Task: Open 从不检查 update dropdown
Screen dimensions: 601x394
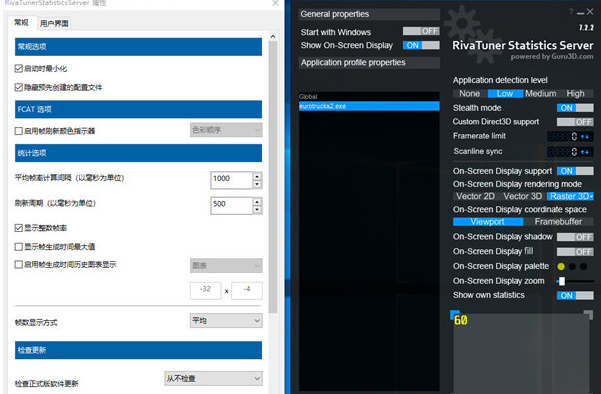Action: [213, 378]
